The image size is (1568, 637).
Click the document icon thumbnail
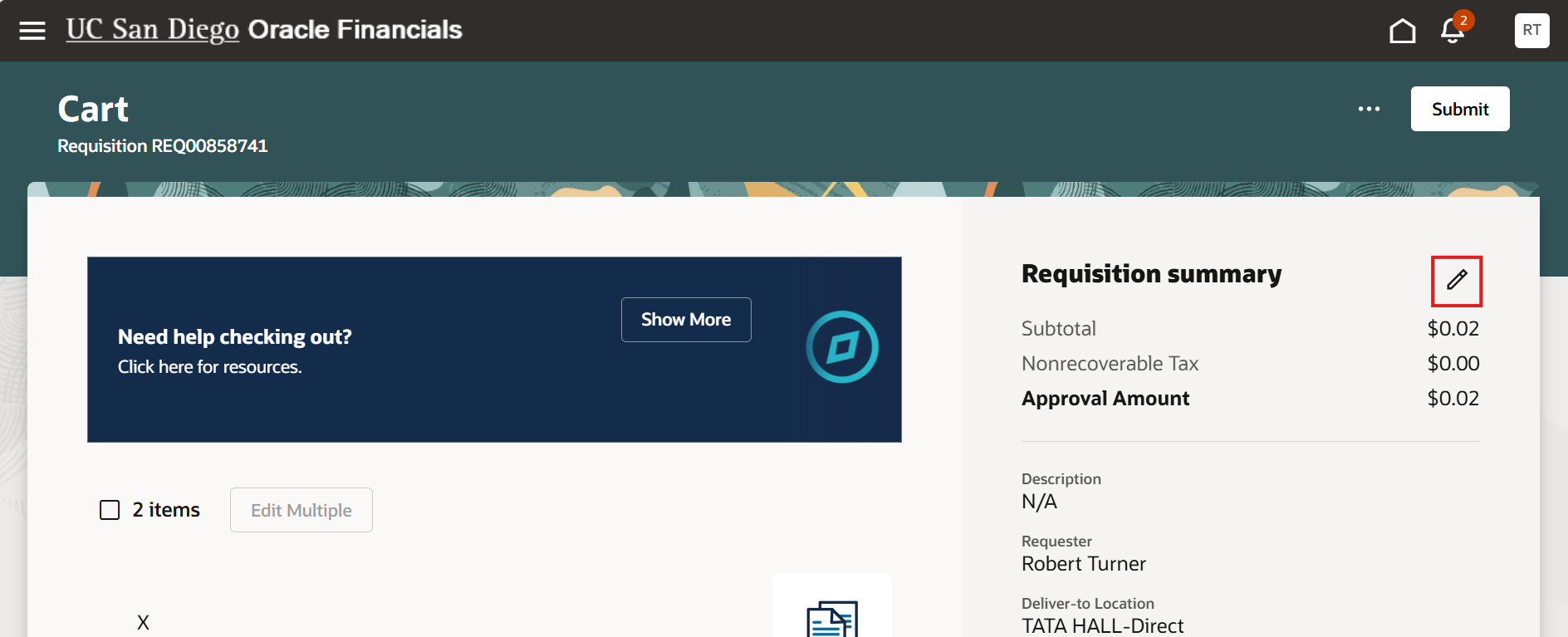[x=832, y=619]
